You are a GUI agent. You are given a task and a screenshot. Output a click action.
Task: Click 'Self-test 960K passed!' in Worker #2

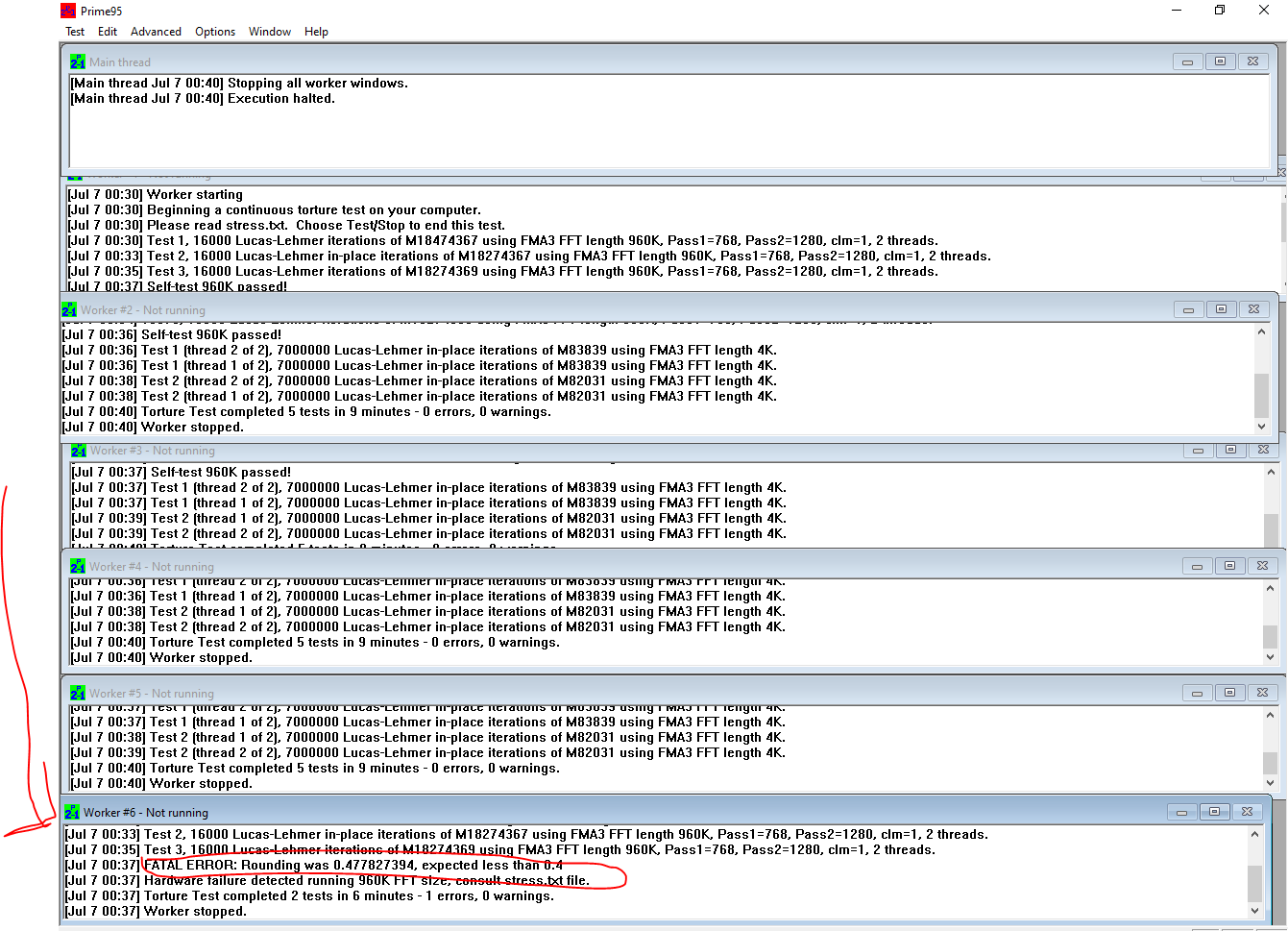tap(172, 335)
